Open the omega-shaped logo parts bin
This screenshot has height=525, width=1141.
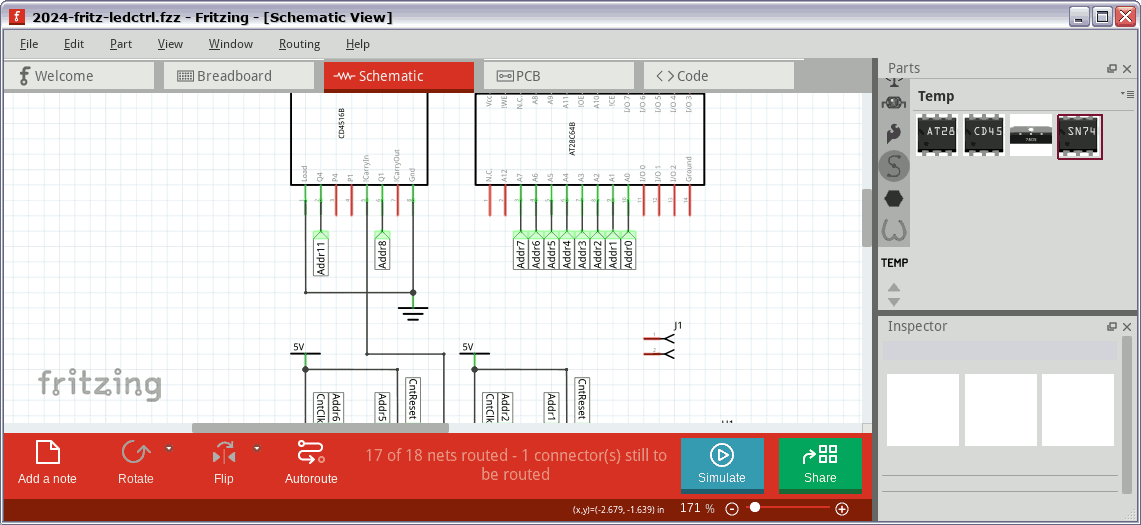tap(894, 231)
